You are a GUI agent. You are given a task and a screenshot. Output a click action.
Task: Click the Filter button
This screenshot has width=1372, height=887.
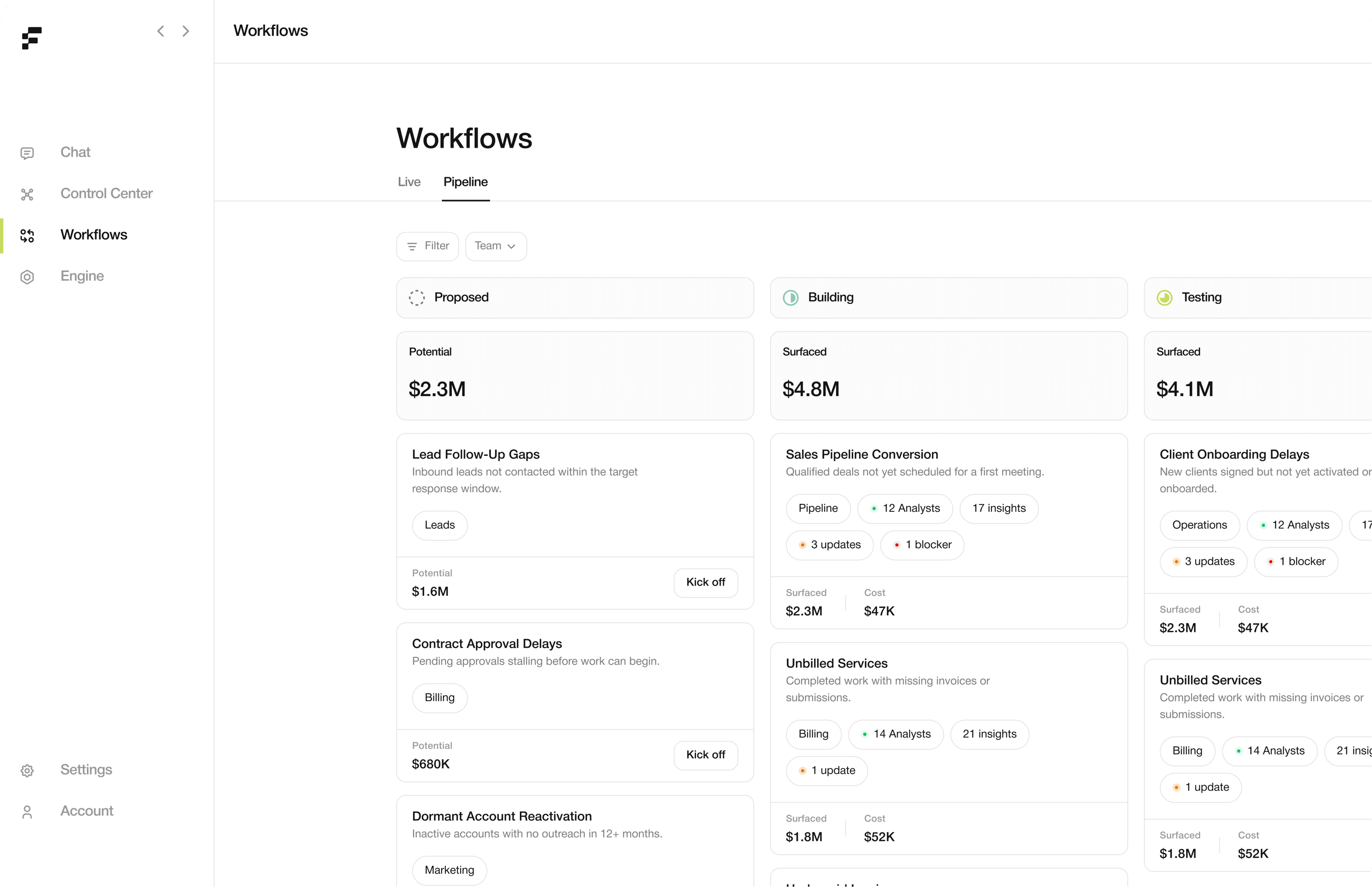pos(427,246)
